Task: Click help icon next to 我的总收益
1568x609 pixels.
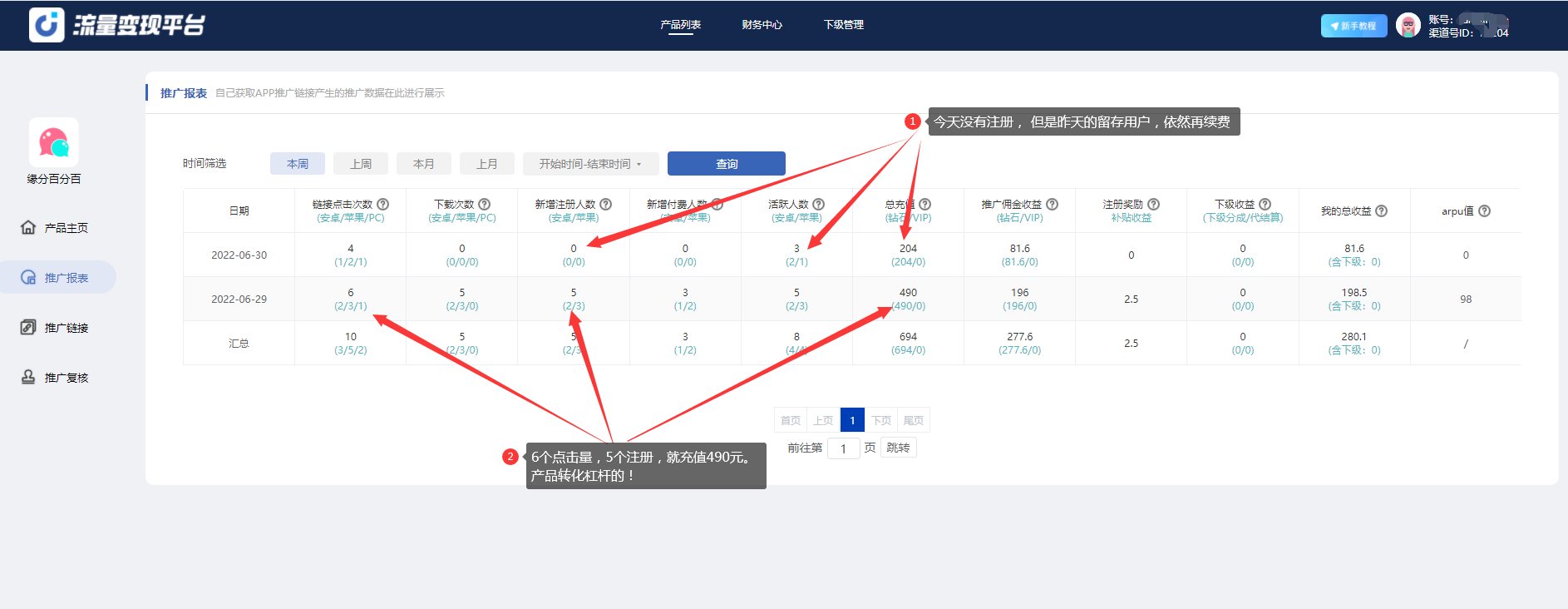Action: click(1382, 210)
